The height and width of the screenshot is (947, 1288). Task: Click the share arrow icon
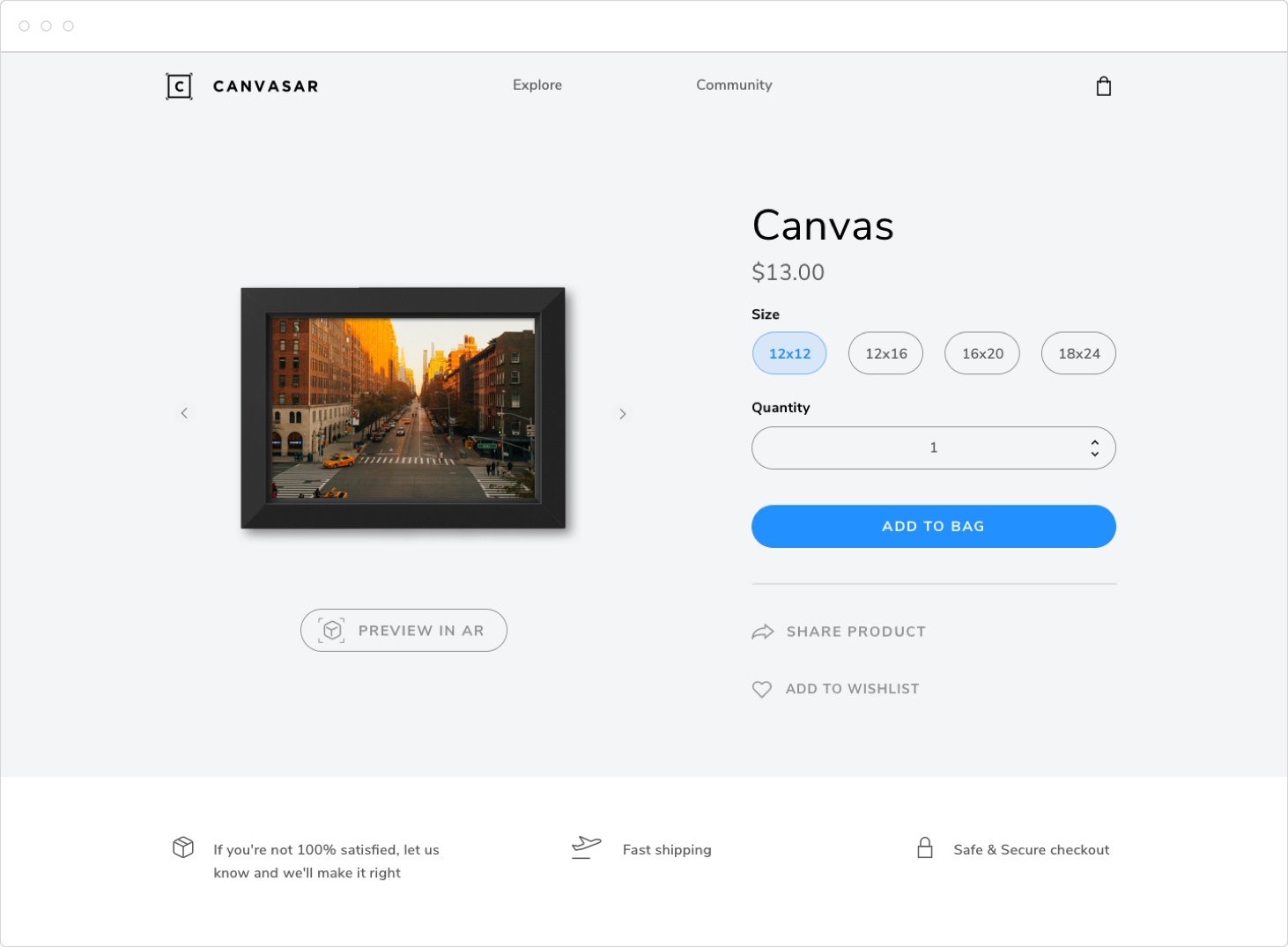click(x=762, y=632)
